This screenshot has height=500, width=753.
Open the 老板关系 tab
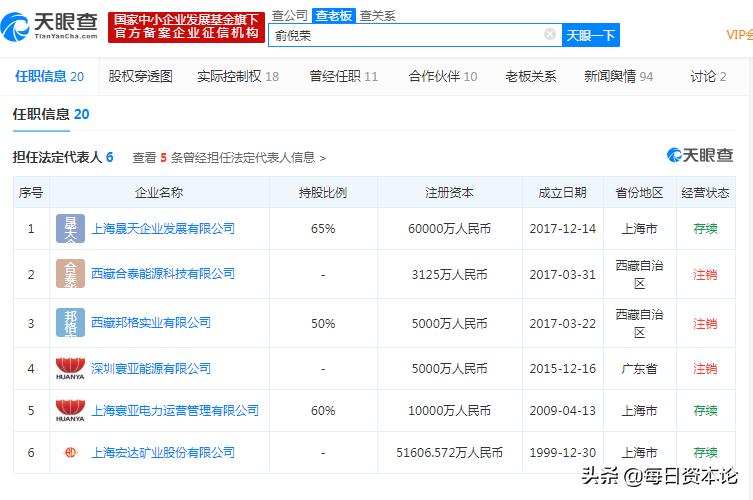click(x=531, y=76)
